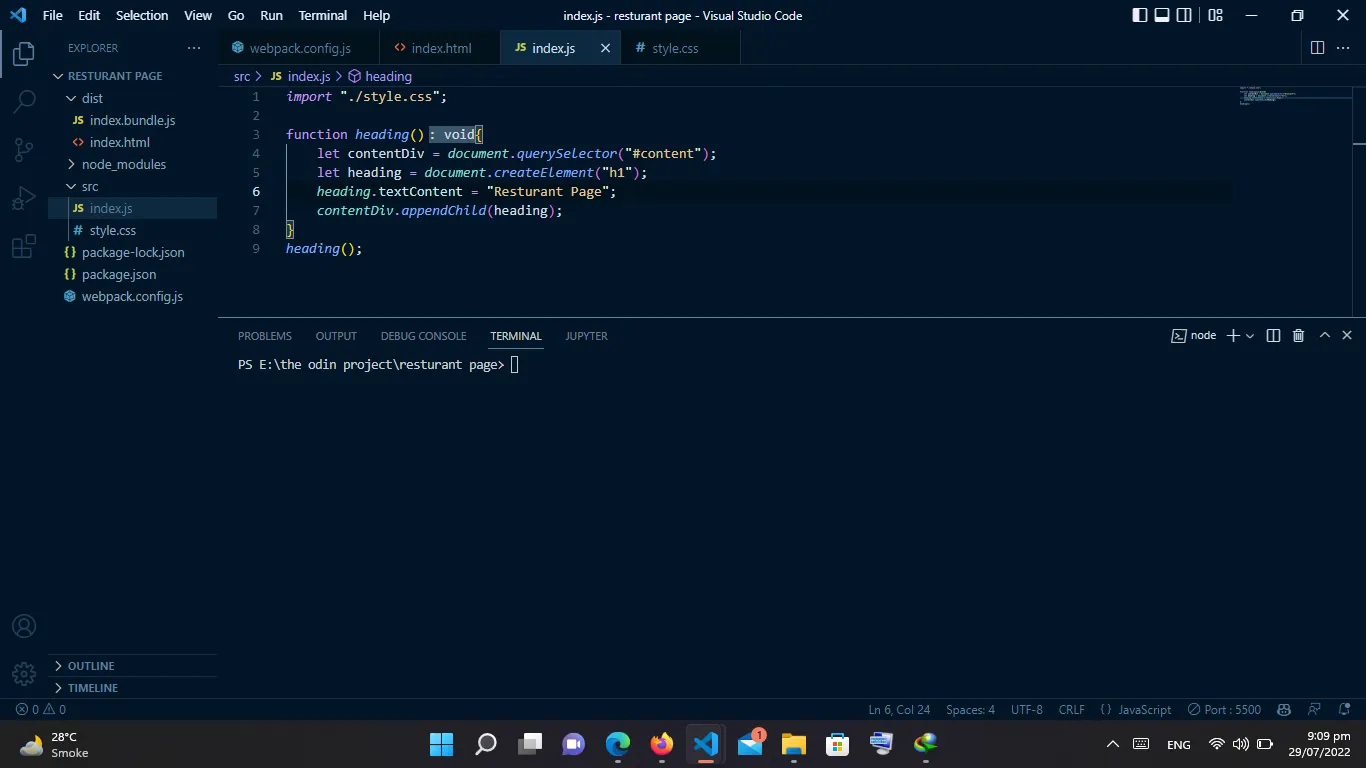Switch to the PROBLEMS panel tab
The width and height of the screenshot is (1366, 768).
pyautogui.click(x=265, y=336)
